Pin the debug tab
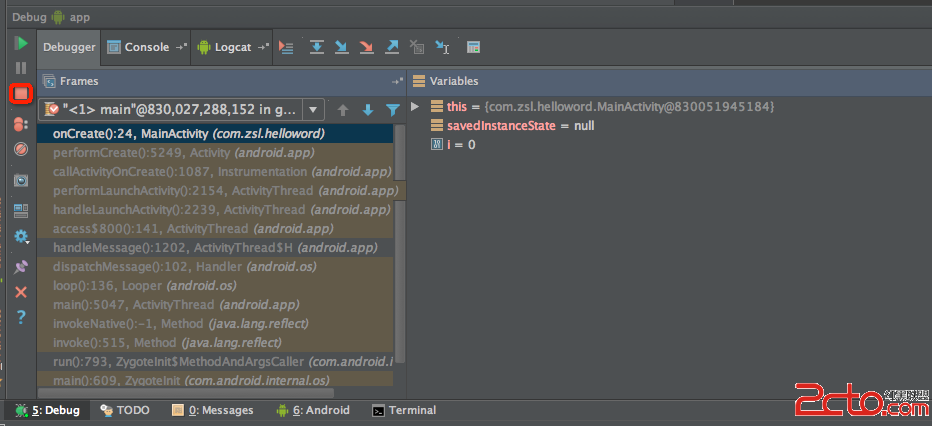The width and height of the screenshot is (932, 426). click(x=21, y=267)
